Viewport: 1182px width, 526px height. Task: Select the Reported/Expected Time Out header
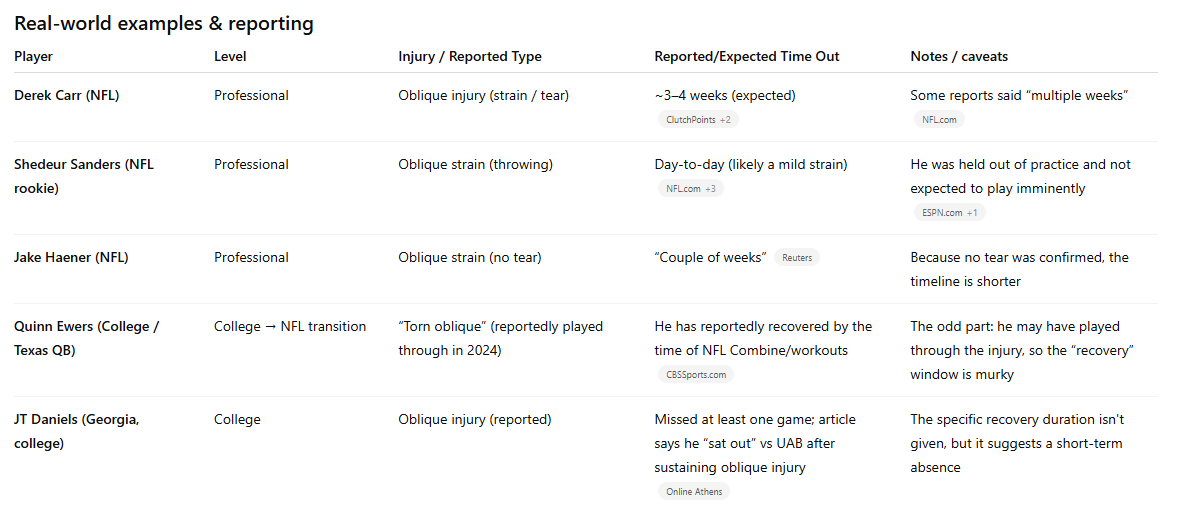pos(746,57)
